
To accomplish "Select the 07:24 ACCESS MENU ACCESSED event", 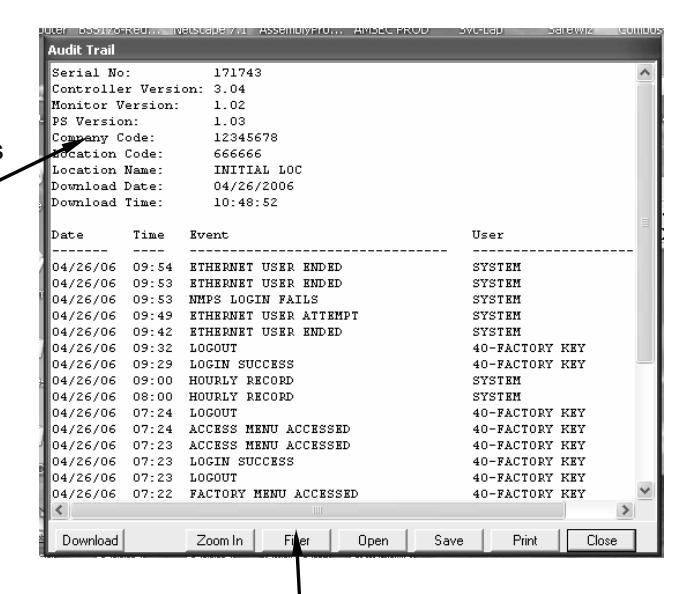I will (x=270, y=429).
